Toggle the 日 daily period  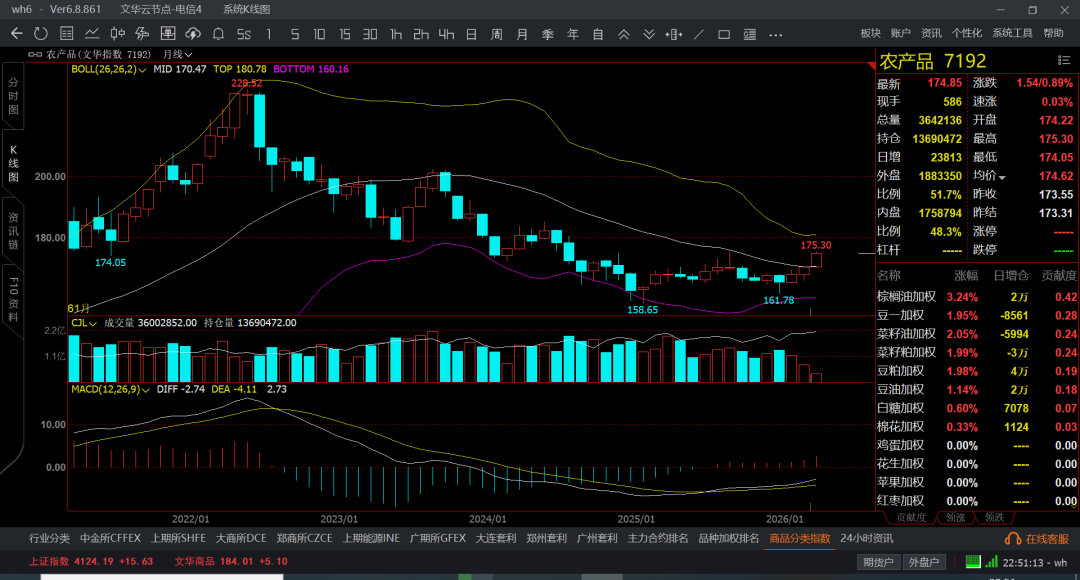(471, 34)
